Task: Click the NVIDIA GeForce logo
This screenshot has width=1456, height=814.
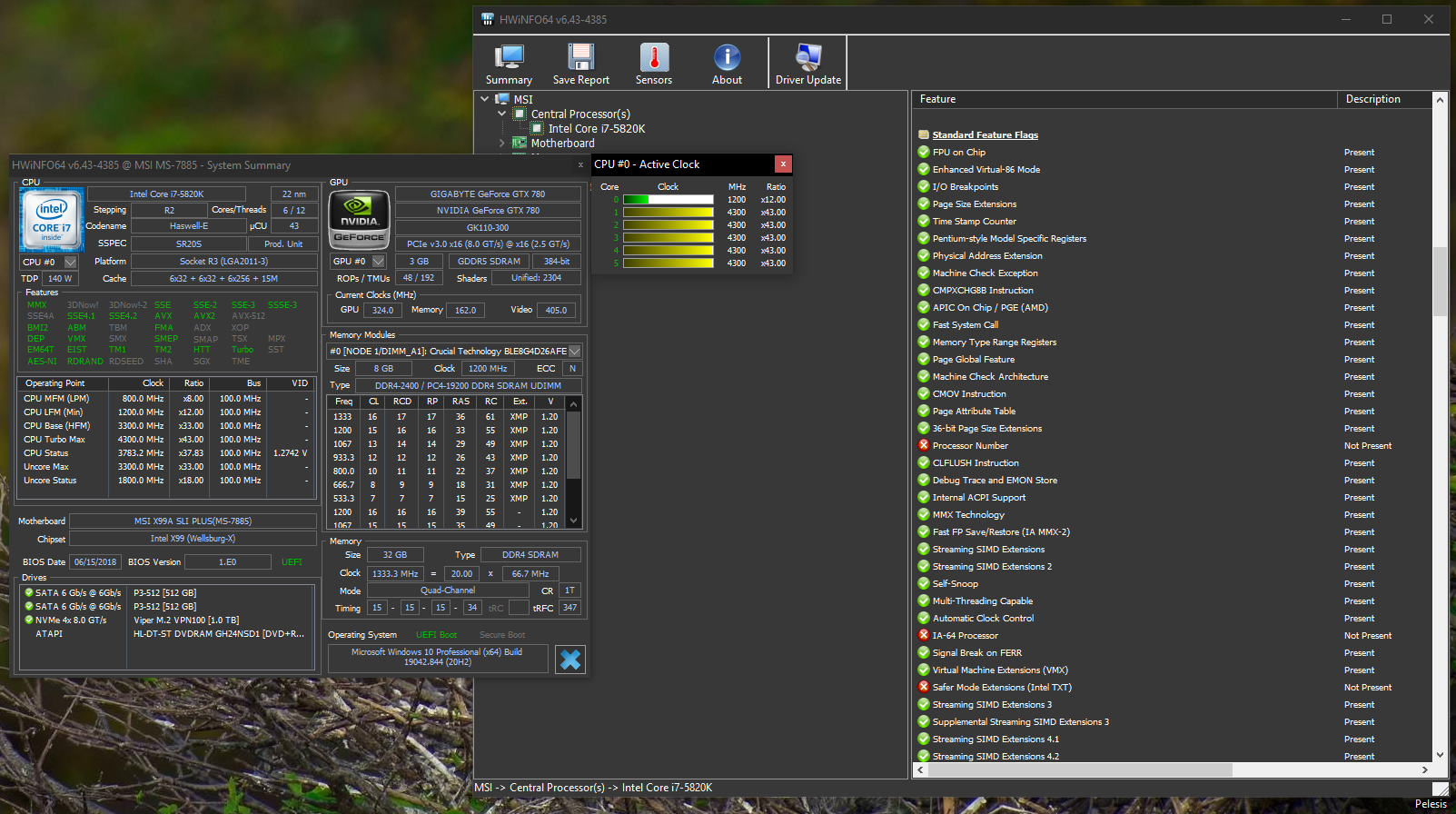Action: coord(360,219)
